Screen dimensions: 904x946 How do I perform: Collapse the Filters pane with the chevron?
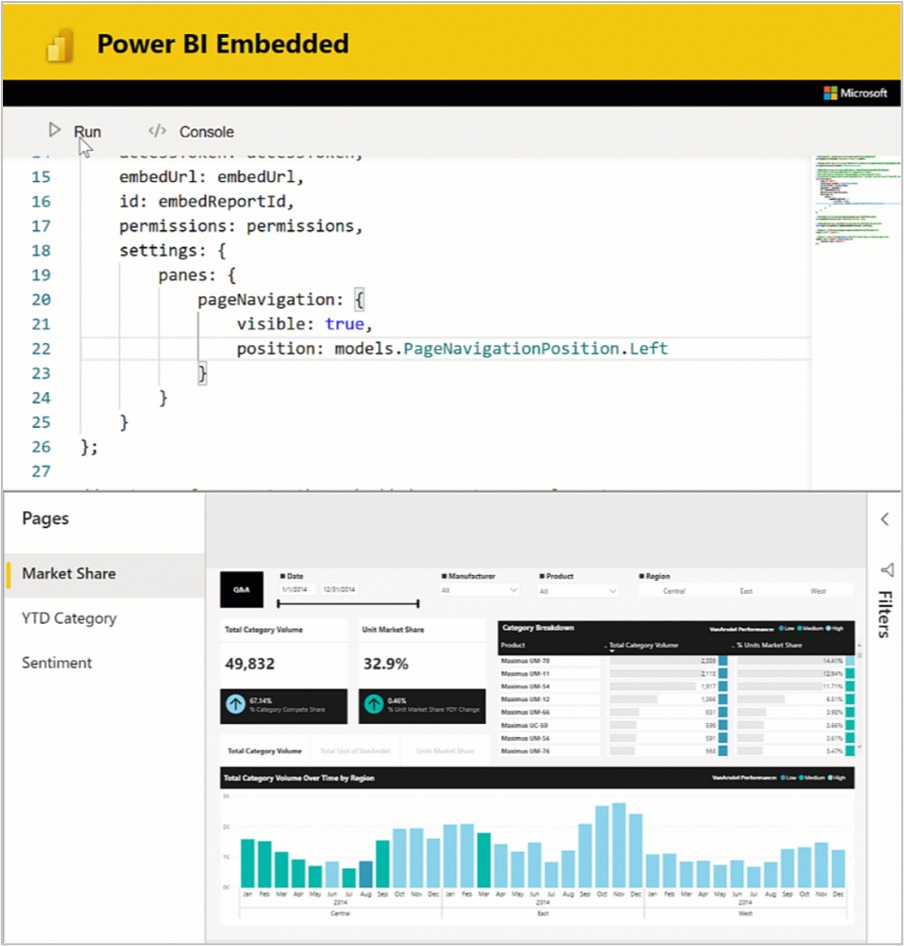885,519
